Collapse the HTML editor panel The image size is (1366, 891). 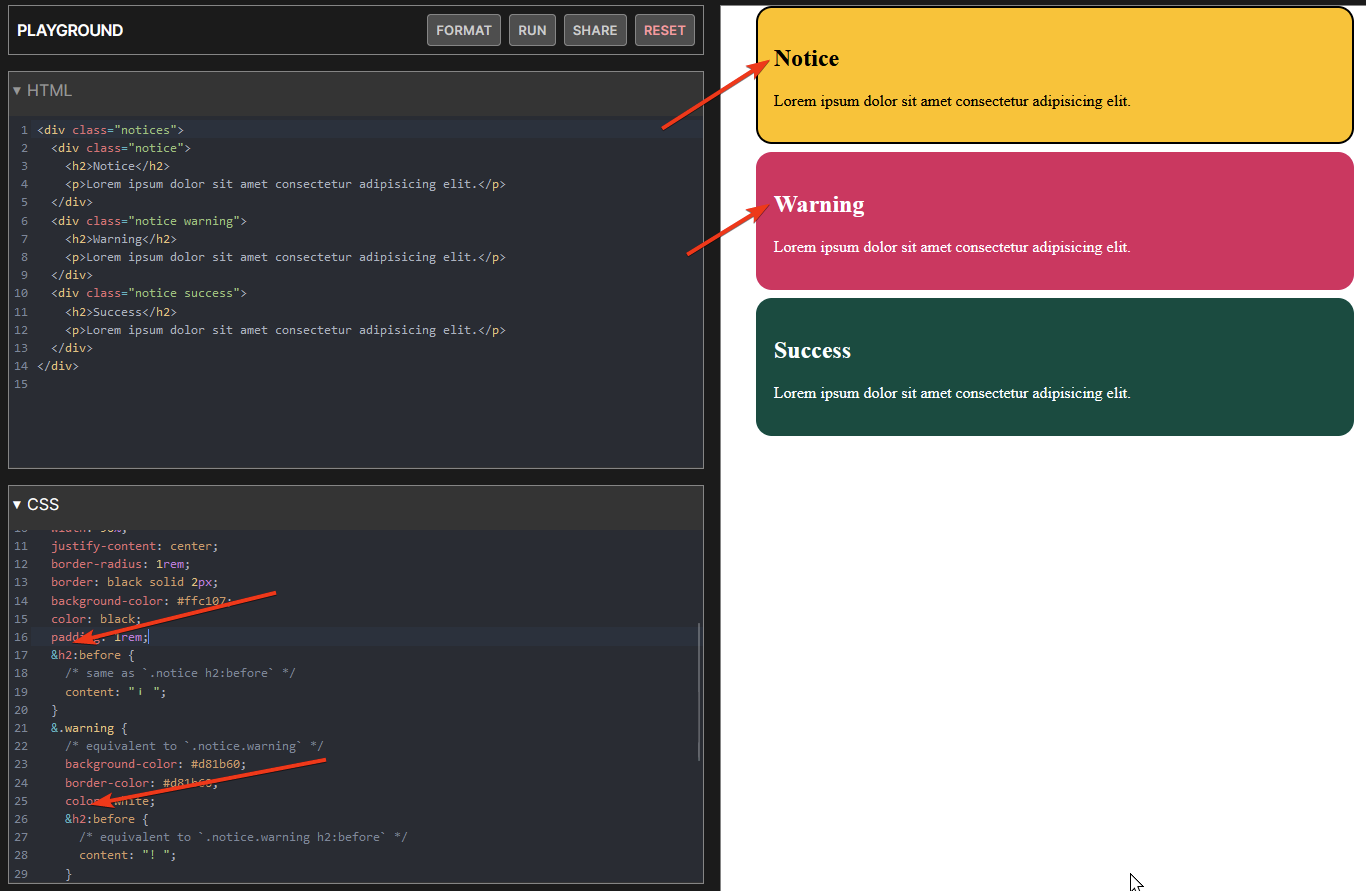[x=17, y=90]
